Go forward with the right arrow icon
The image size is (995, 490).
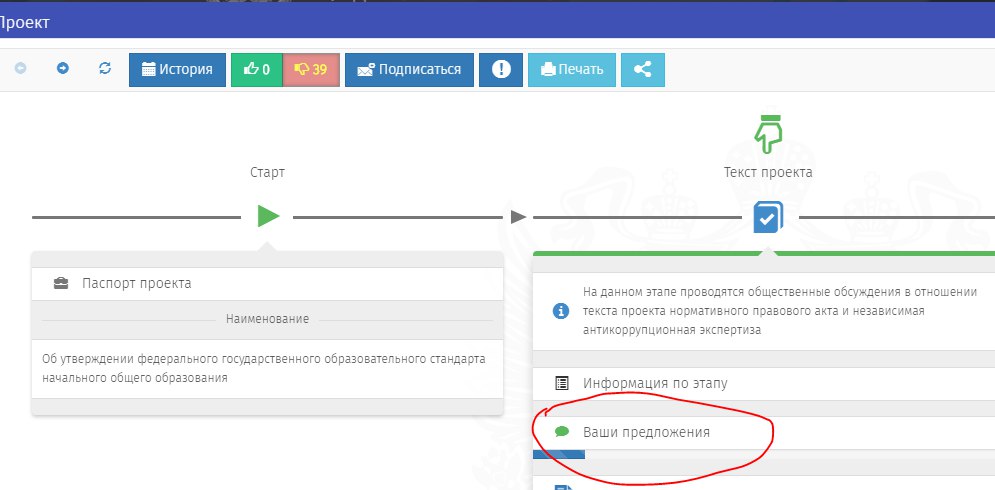coord(63,69)
